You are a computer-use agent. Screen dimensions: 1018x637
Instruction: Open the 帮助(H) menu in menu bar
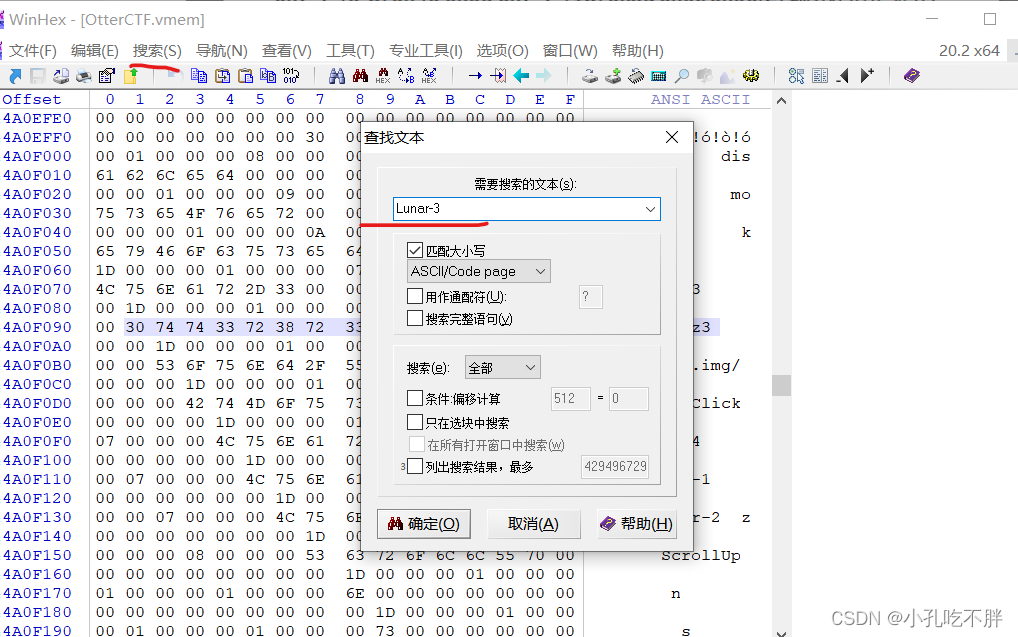click(x=638, y=51)
